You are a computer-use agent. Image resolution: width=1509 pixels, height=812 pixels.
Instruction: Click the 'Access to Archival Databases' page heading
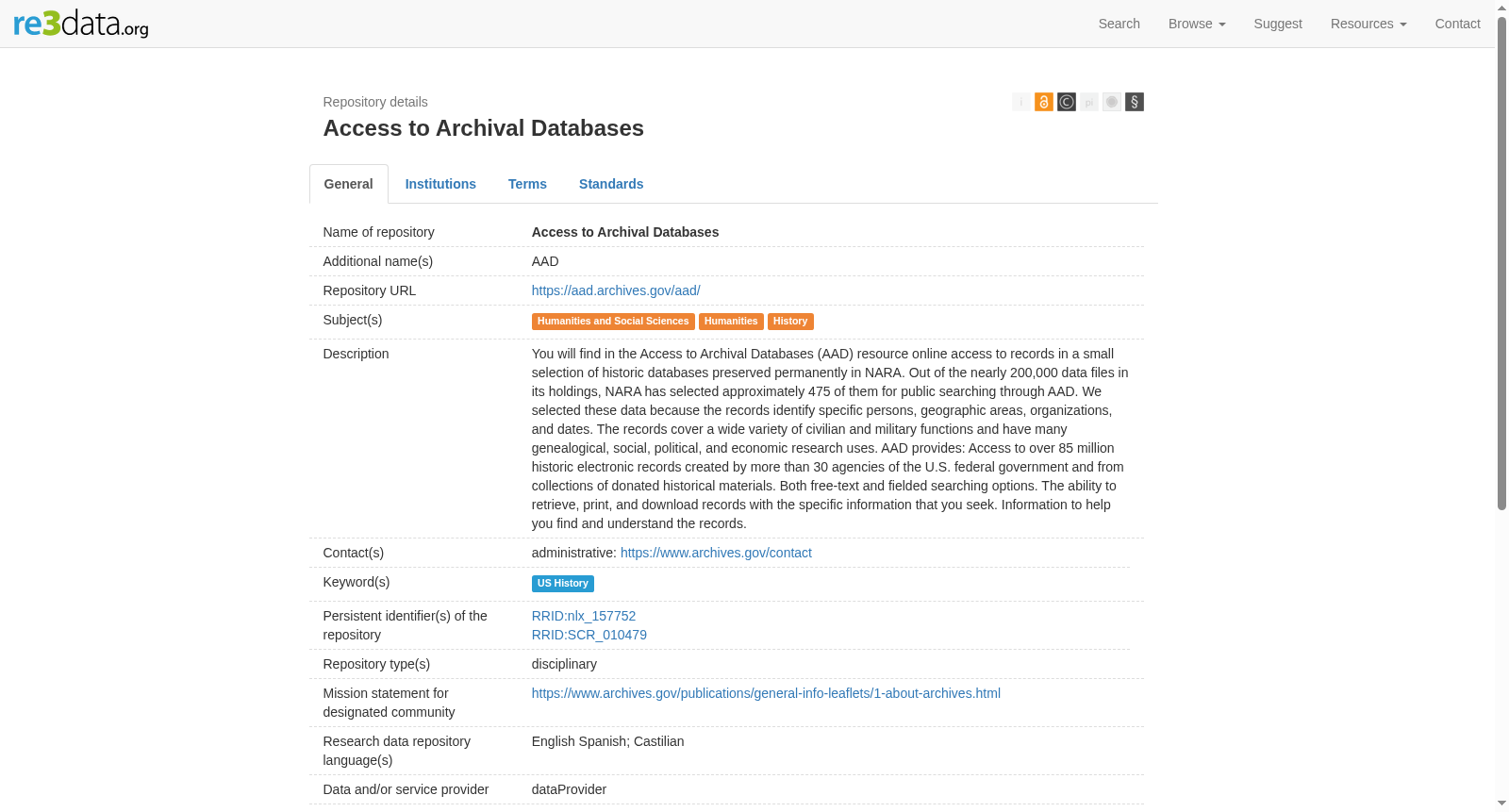[484, 128]
